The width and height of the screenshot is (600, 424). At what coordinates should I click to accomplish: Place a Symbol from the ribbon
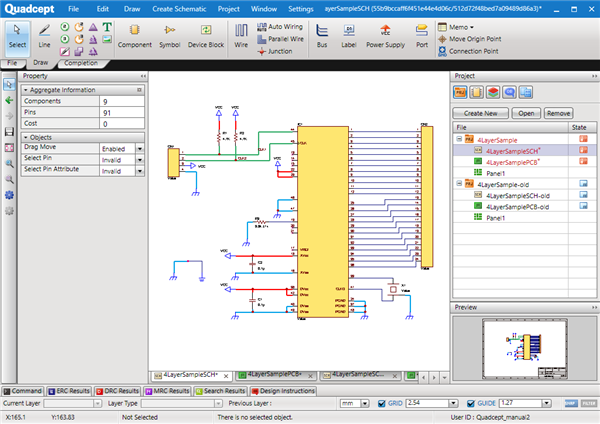coord(170,37)
